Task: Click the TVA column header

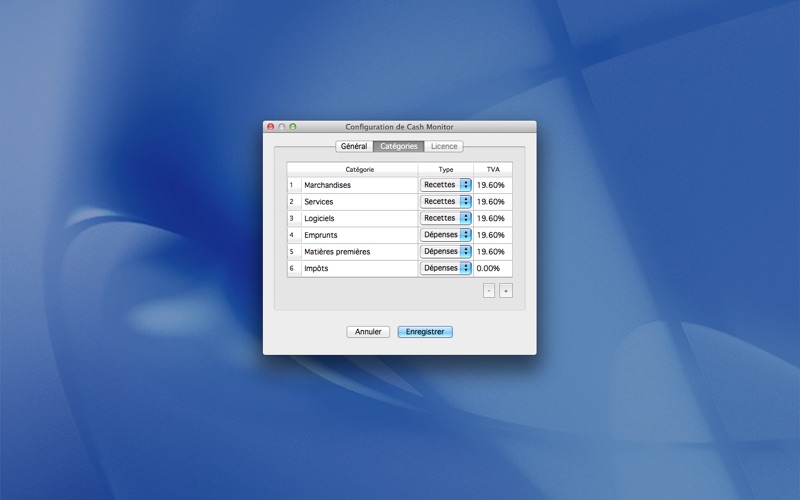Action: click(493, 170)
